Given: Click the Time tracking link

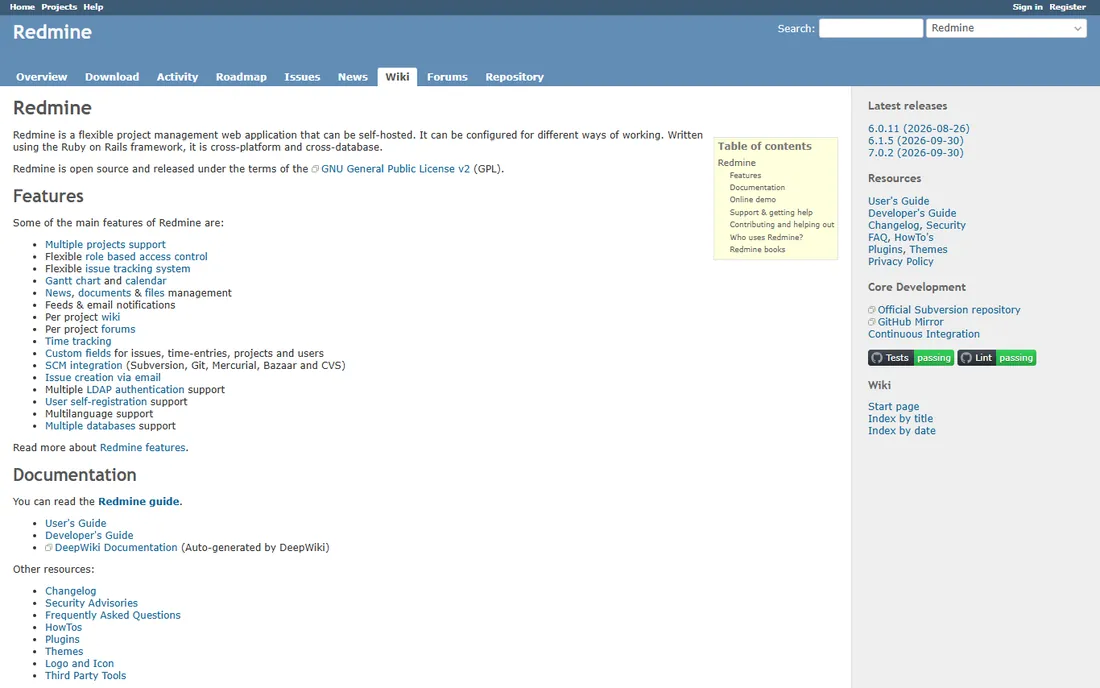Looking at the screenshot, I should [x=78, y=342].
